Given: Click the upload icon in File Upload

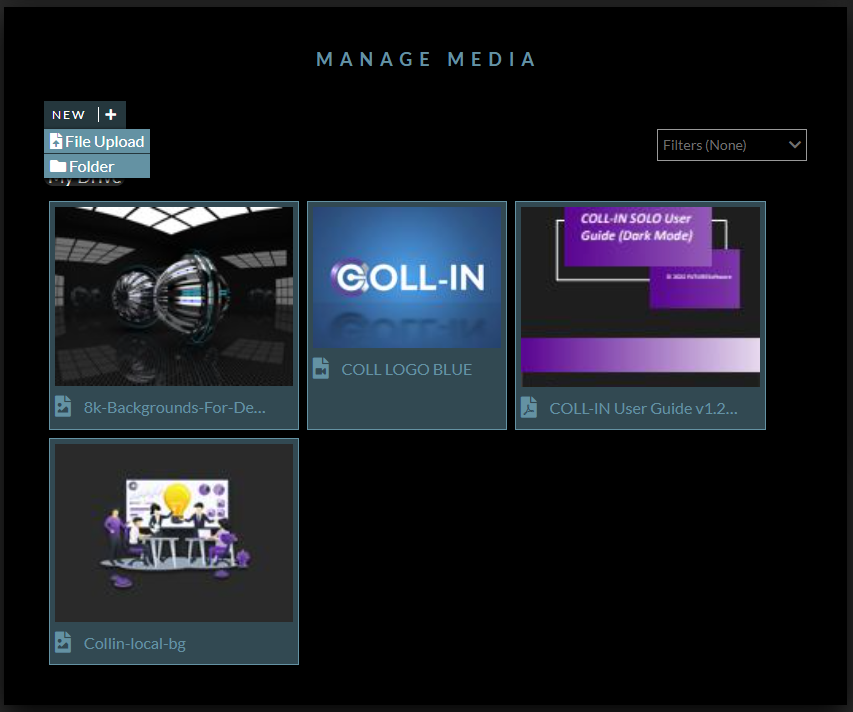Looking at the screenshot, I should pyautogui.click(x=56, y=142).
